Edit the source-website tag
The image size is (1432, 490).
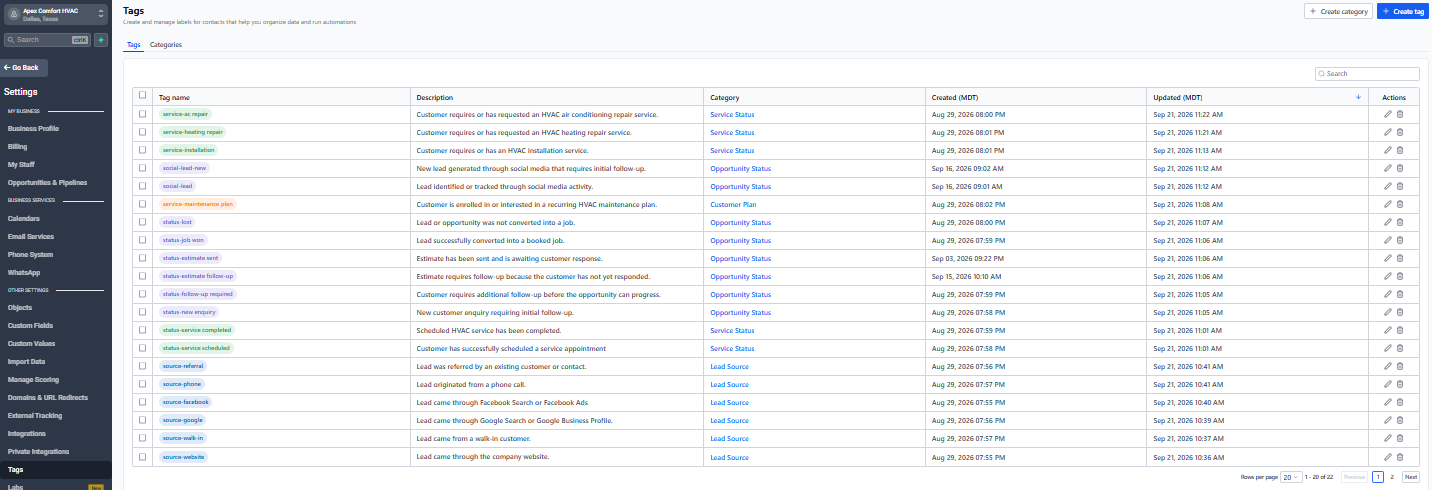tap(1388, 456)
